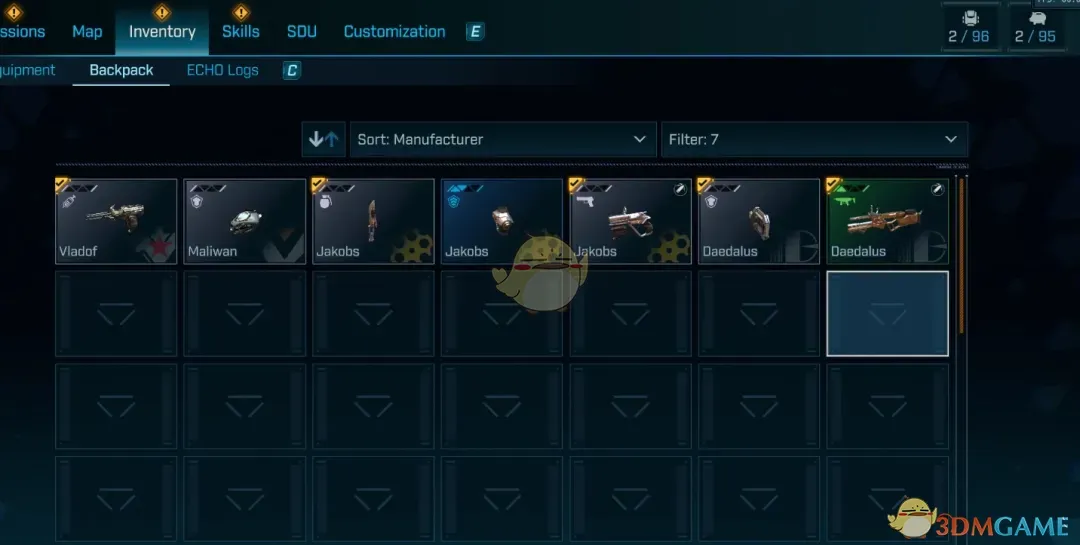Select the highlighted empty backpack slot

887,313
